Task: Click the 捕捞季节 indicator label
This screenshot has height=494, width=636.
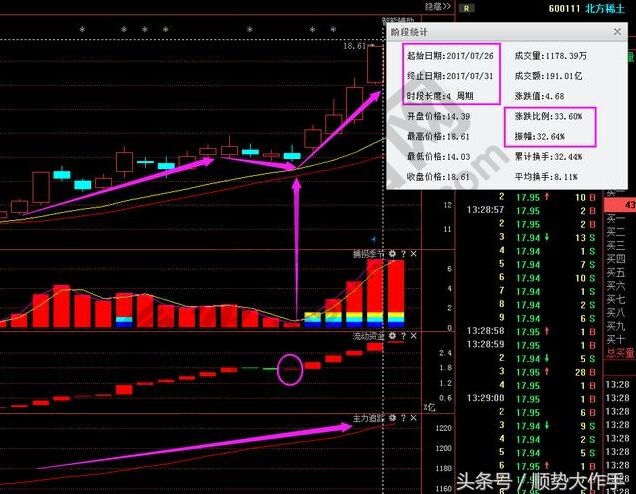Action: [368, 254]
